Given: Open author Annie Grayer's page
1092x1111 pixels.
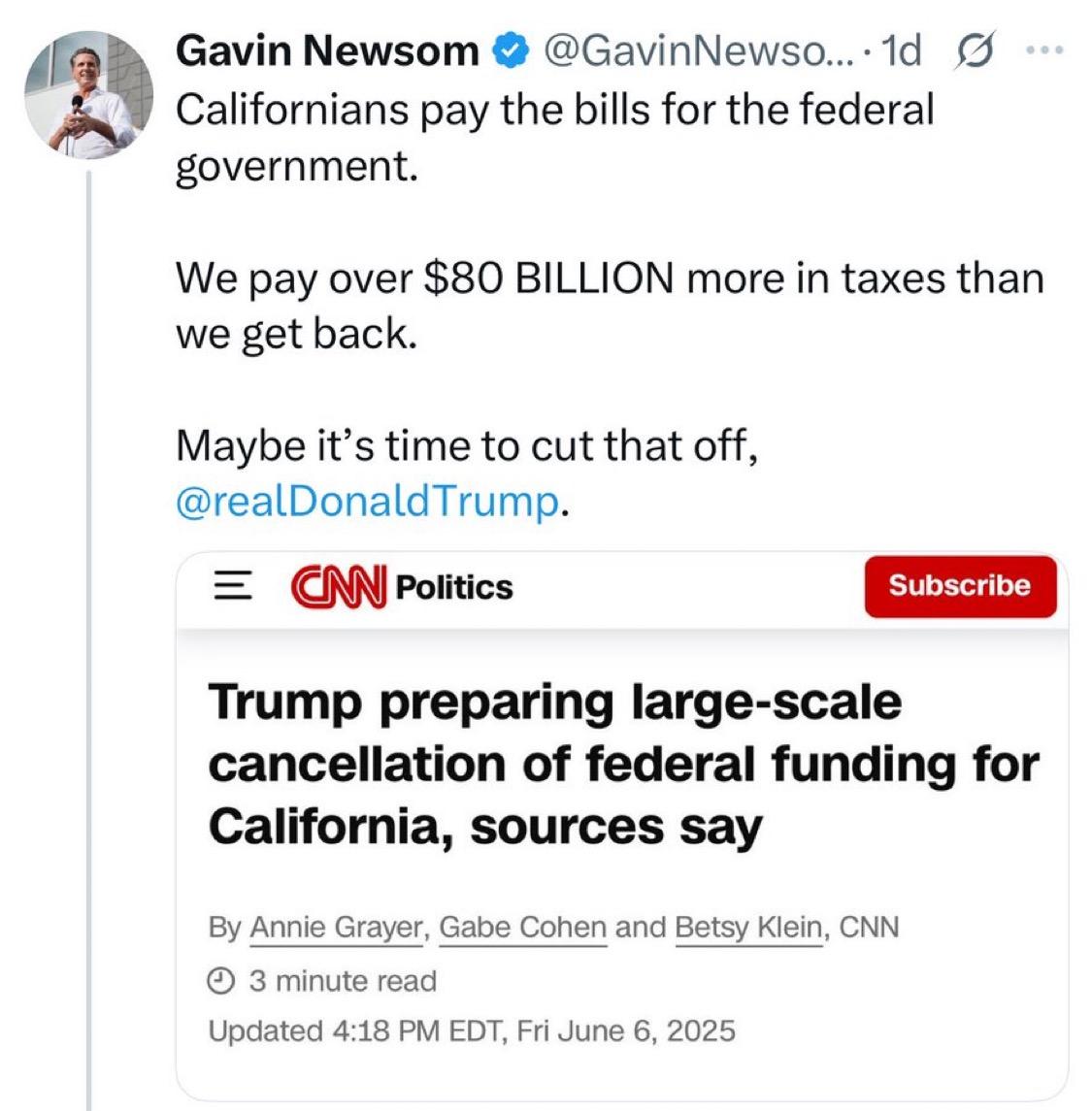Looking at the screenshot, I should tap(337, 928).
